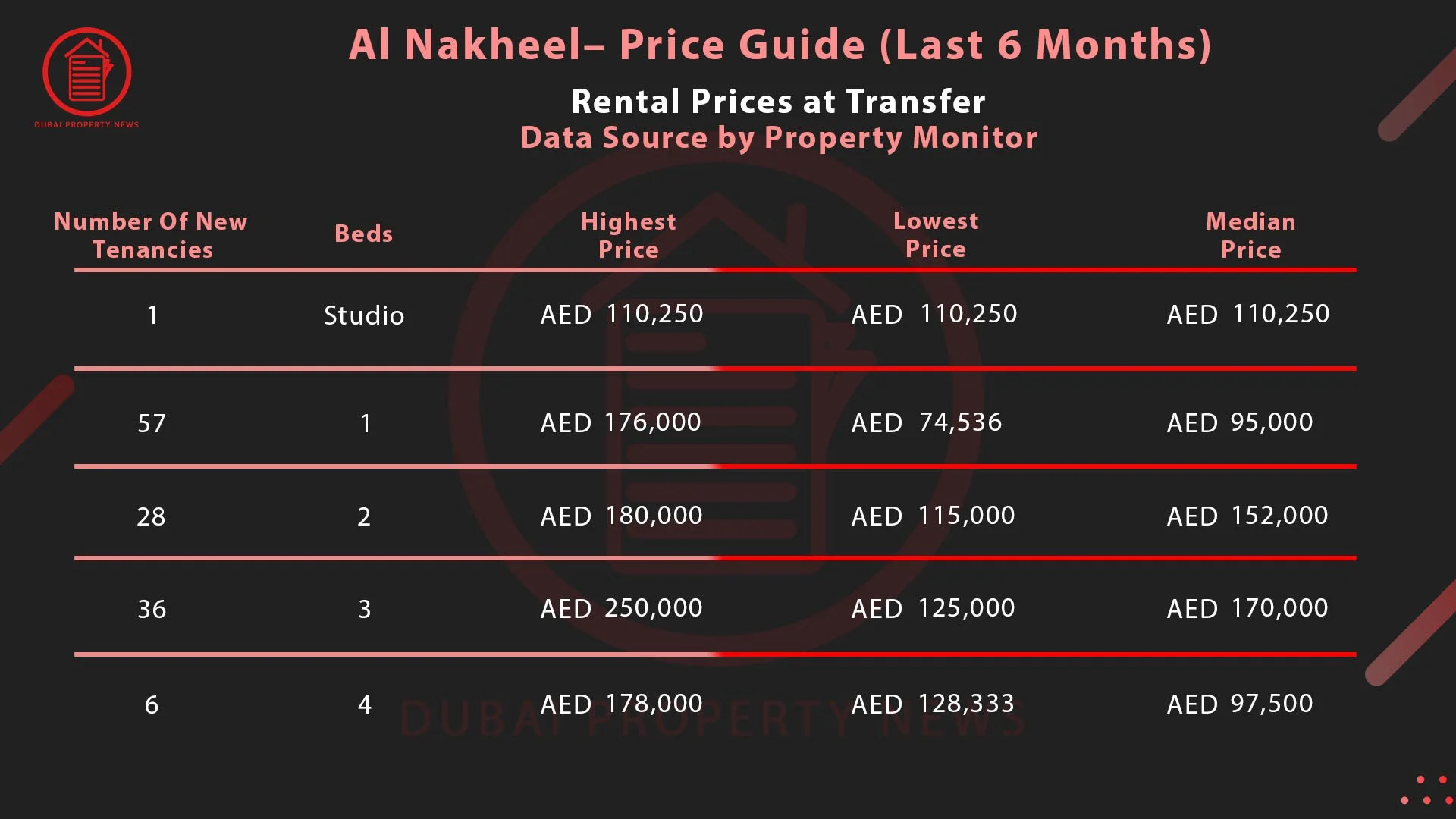Select the AED 128,333 lowest price value
Screen dimensions: 1456x819
pos(933,704)
